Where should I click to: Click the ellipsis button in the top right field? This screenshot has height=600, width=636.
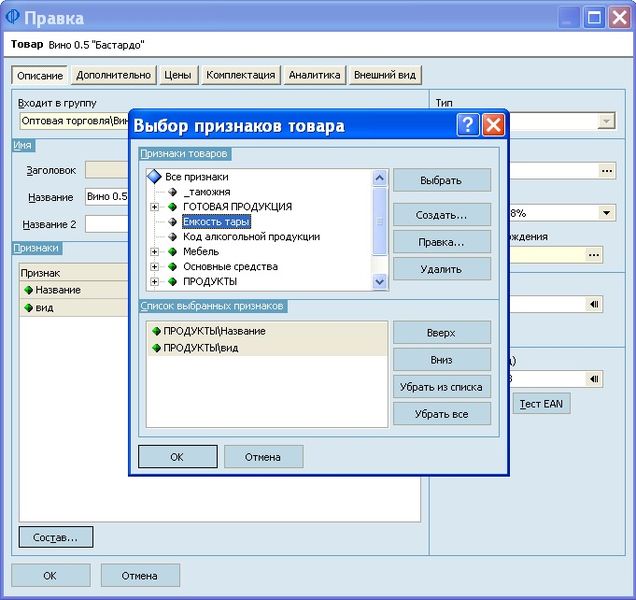tap(607, 171)
